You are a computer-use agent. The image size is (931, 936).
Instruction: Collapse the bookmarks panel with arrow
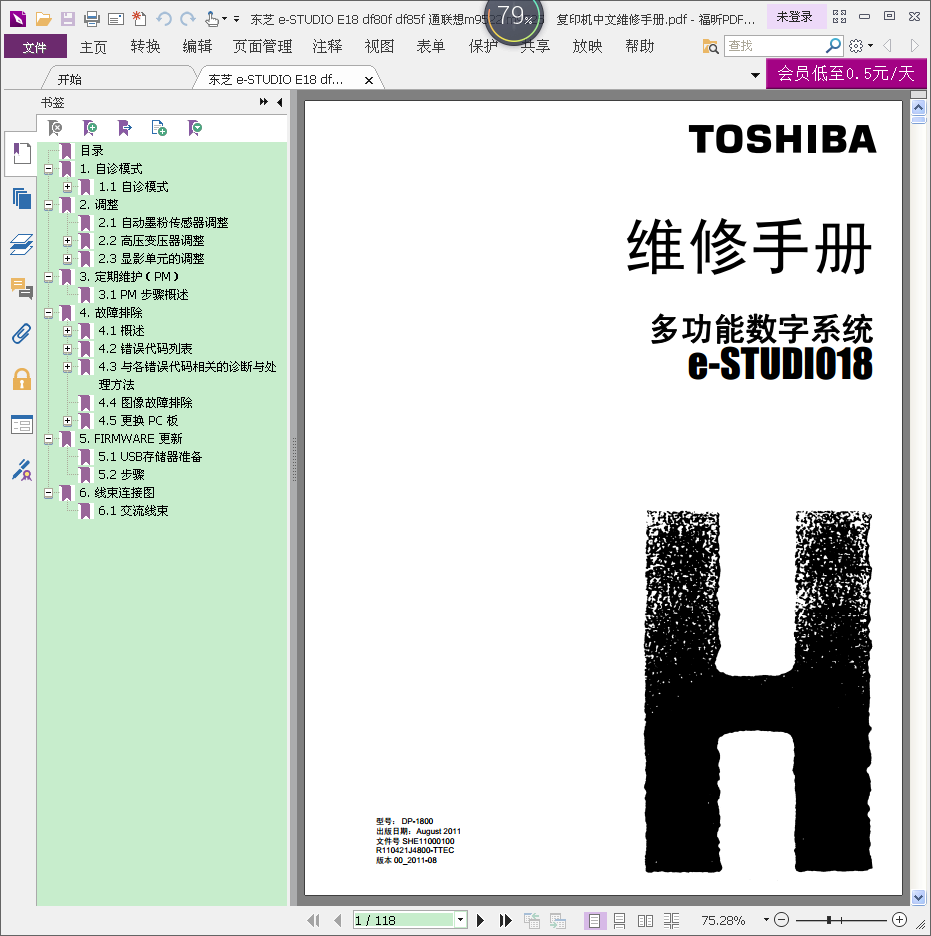click(279, 102)
